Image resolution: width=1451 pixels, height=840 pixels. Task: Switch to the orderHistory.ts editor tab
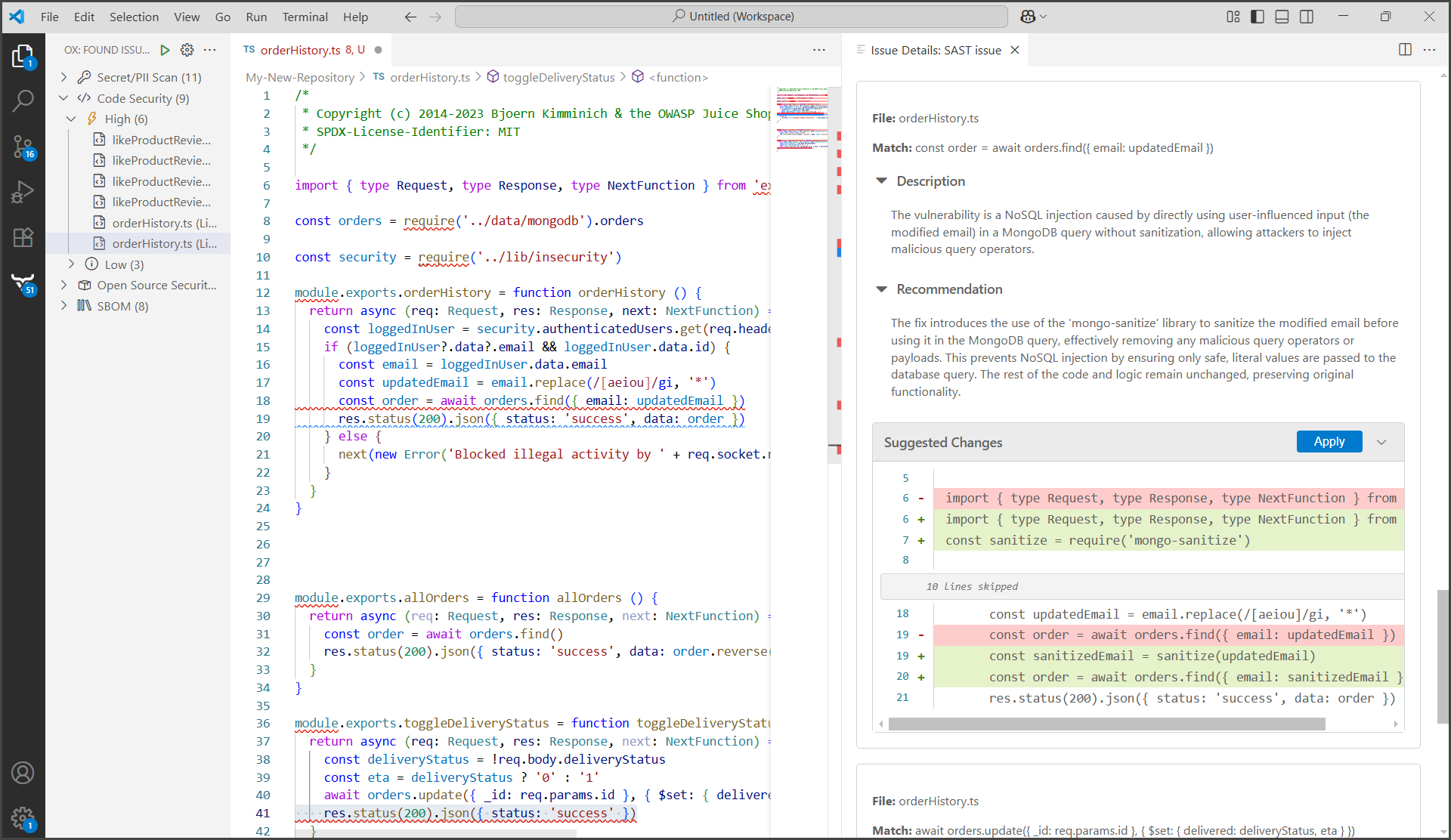click(300, 50)
